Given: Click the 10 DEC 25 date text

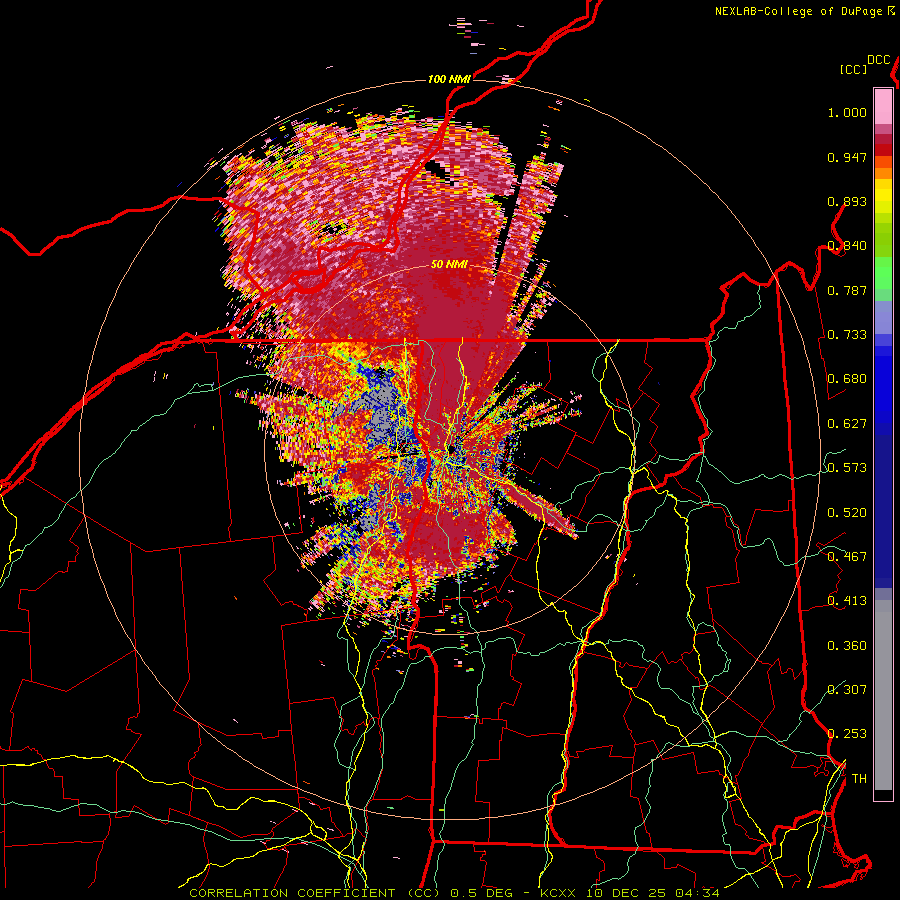Looking at the screenshot, I should pos(624,893).
